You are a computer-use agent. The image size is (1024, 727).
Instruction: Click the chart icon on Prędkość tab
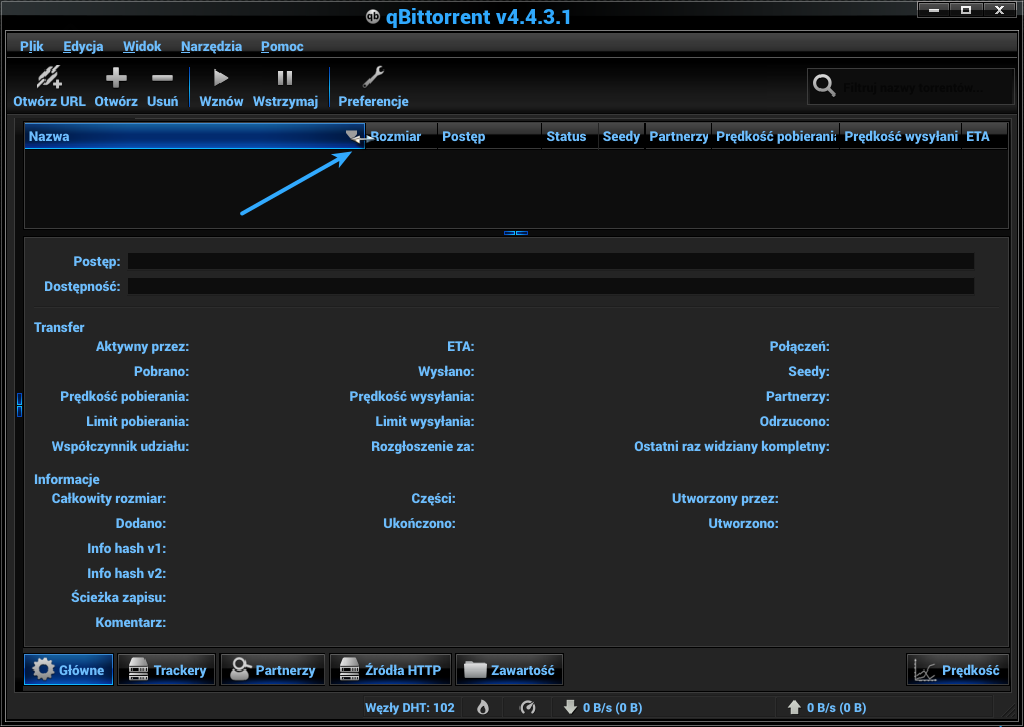point(925,670)
